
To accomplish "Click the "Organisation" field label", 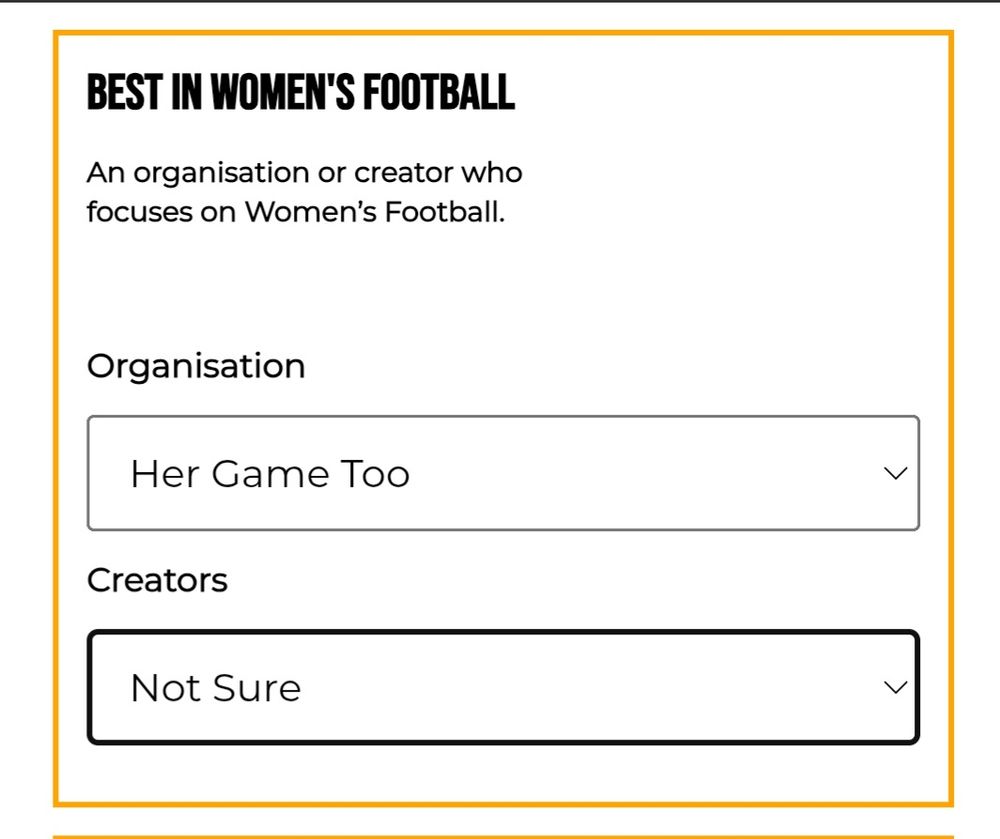I will (x=196, y=366).
